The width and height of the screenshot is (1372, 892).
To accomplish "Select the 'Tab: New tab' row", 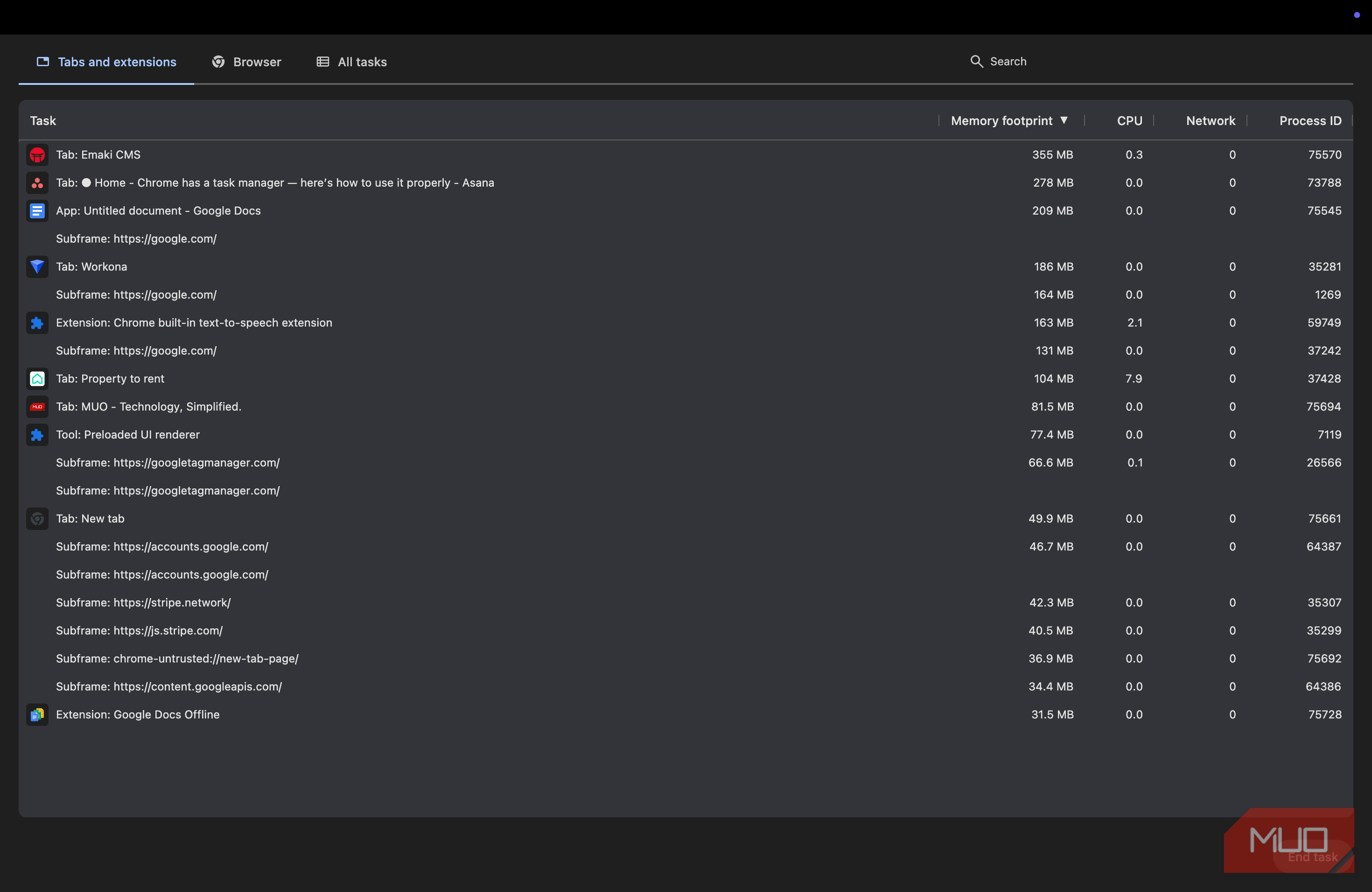I will pyautogui.click(x=686, y=519).
